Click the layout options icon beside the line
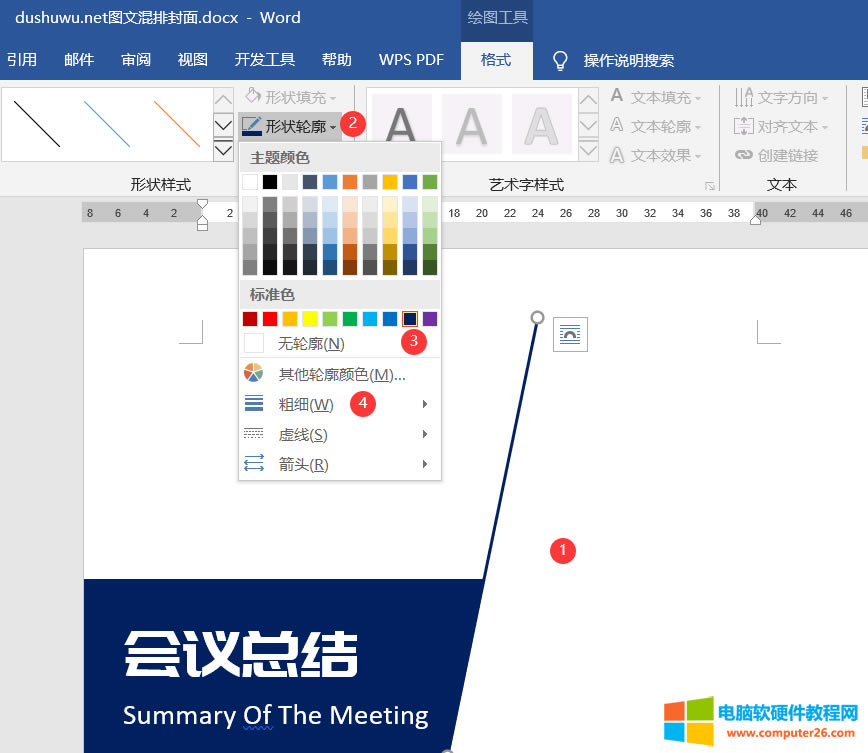This screenshot has width=868, height=753. pos(570,335)
